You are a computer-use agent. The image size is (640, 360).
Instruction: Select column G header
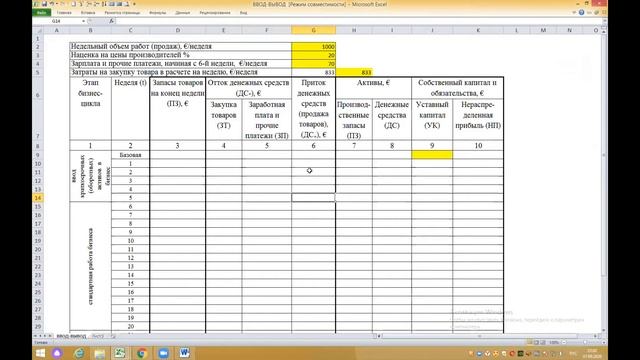click(313, 30)
